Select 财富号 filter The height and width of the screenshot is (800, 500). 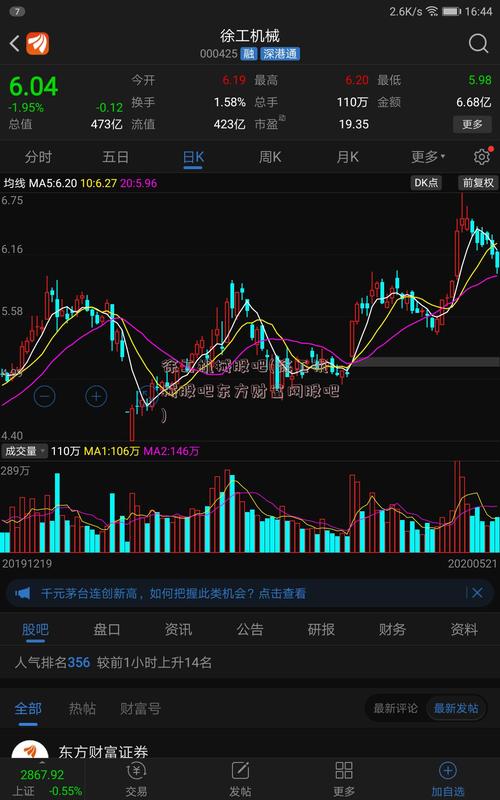[x=140, y=708]
